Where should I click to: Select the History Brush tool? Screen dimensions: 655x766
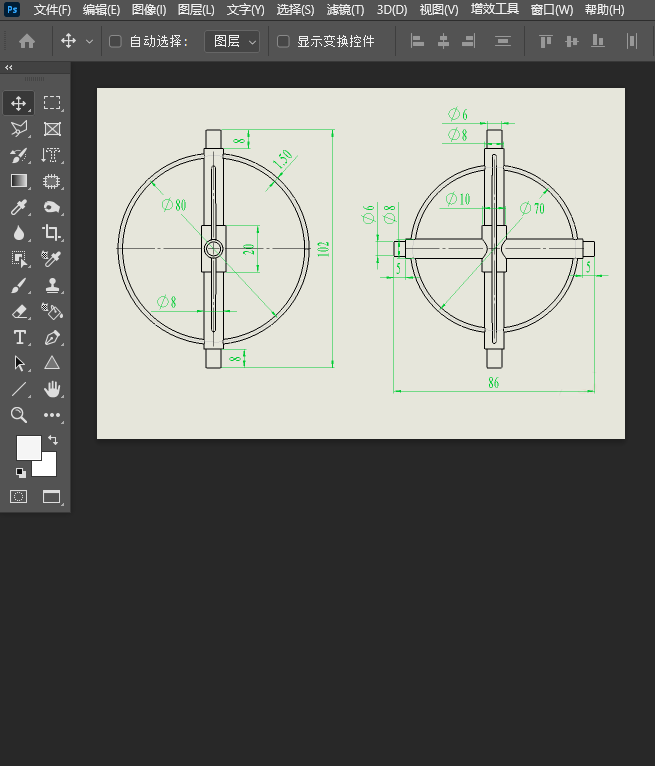click(19, 155)
